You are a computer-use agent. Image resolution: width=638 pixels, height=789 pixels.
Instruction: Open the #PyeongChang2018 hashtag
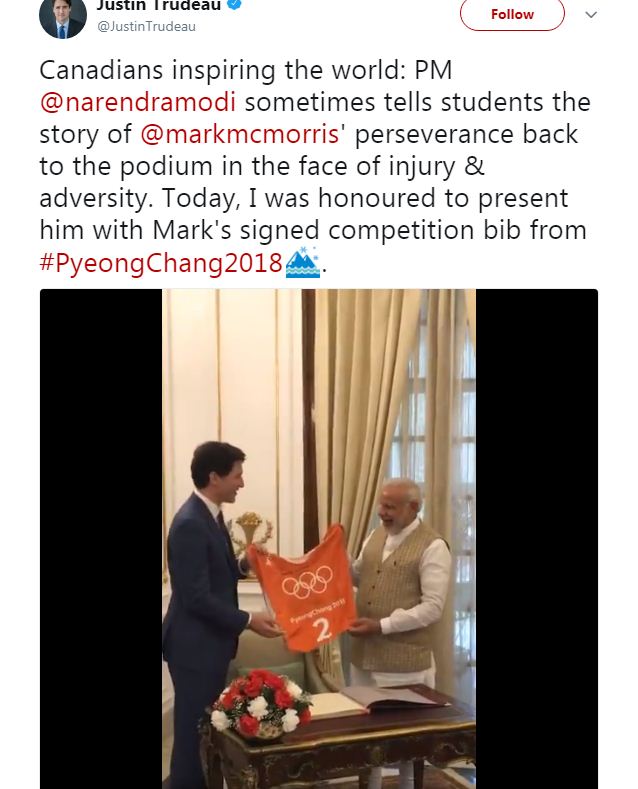[x=161, y=263]
